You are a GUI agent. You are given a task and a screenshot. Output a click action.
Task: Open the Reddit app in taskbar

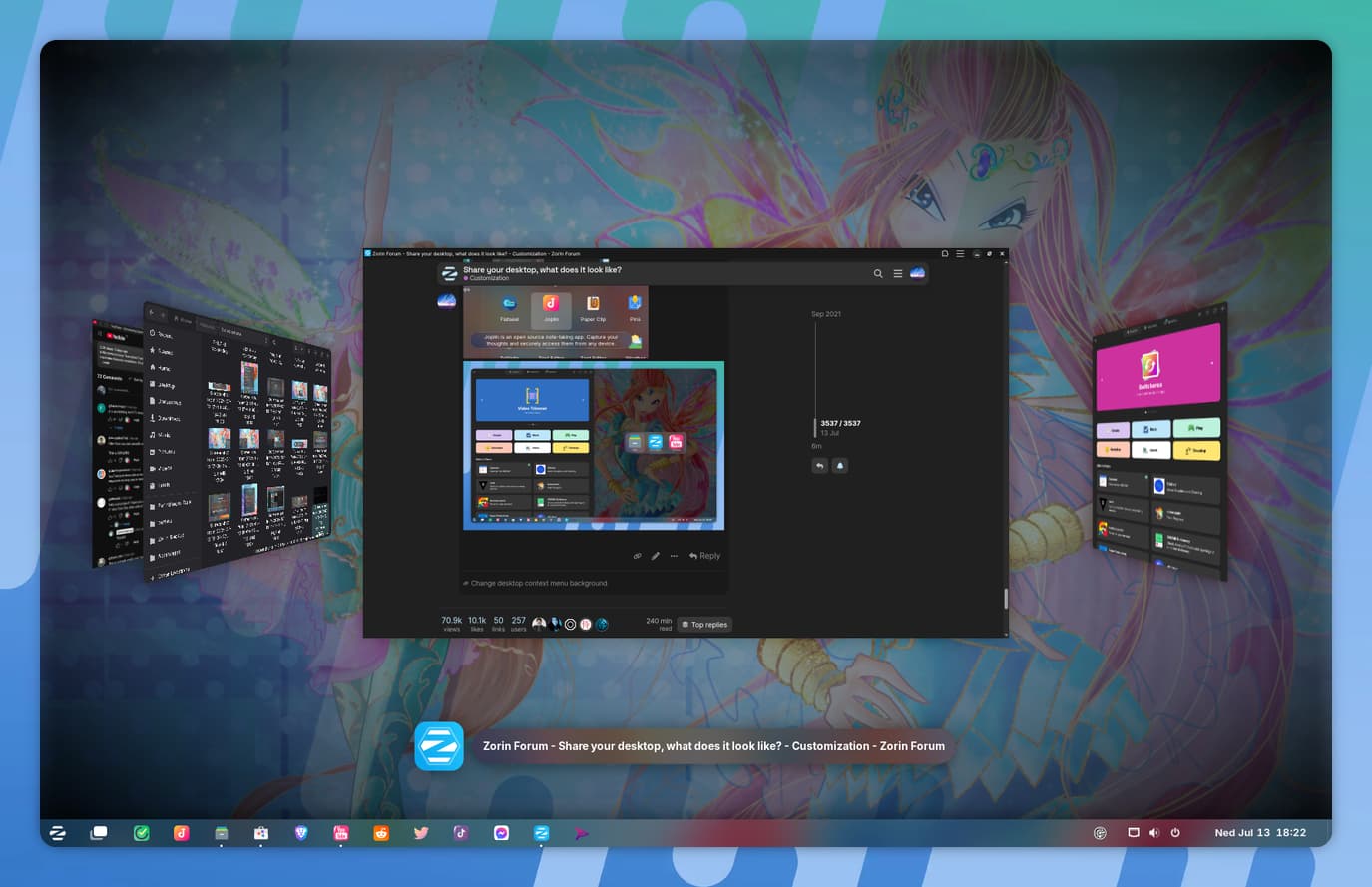pyautogui.click(x=381, y=833)
